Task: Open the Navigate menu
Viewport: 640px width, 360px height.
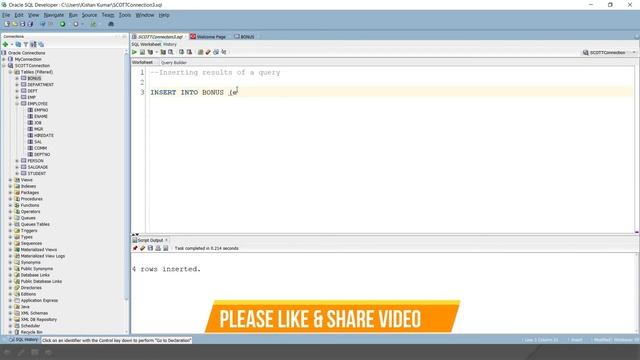Action: pos(54,15)
